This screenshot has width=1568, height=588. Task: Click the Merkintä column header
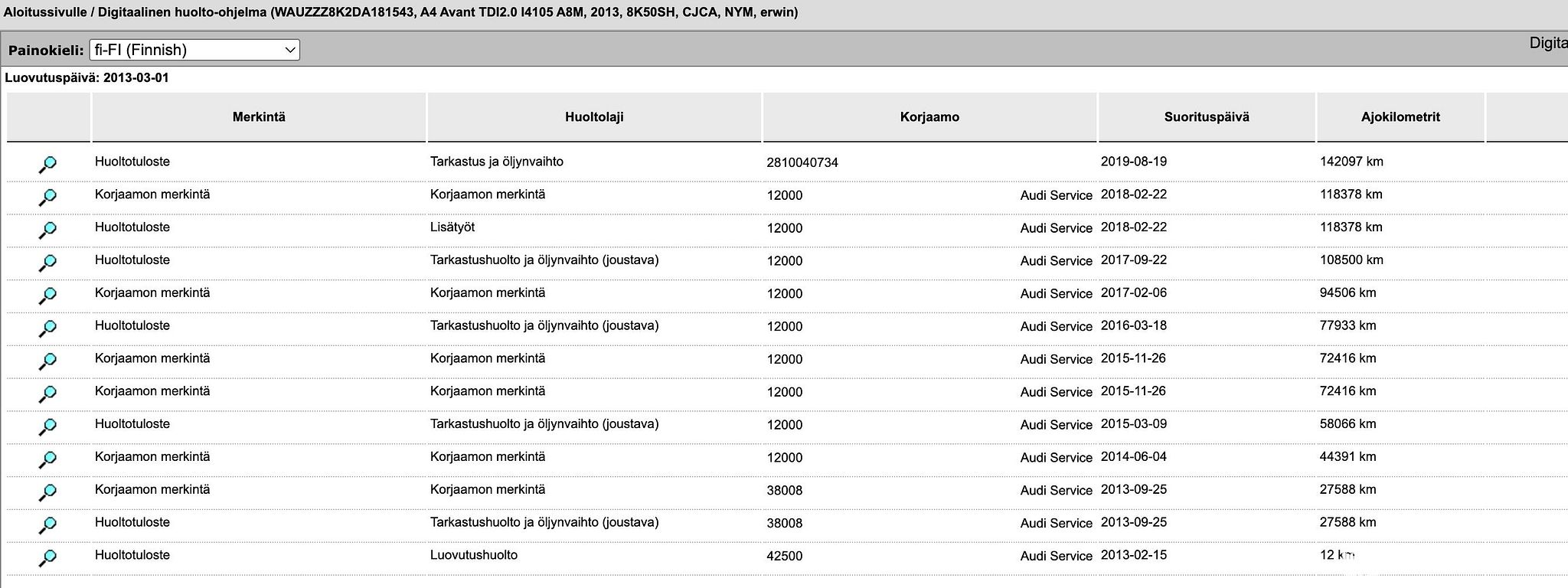pyautogui.click(x=259, y=117)
